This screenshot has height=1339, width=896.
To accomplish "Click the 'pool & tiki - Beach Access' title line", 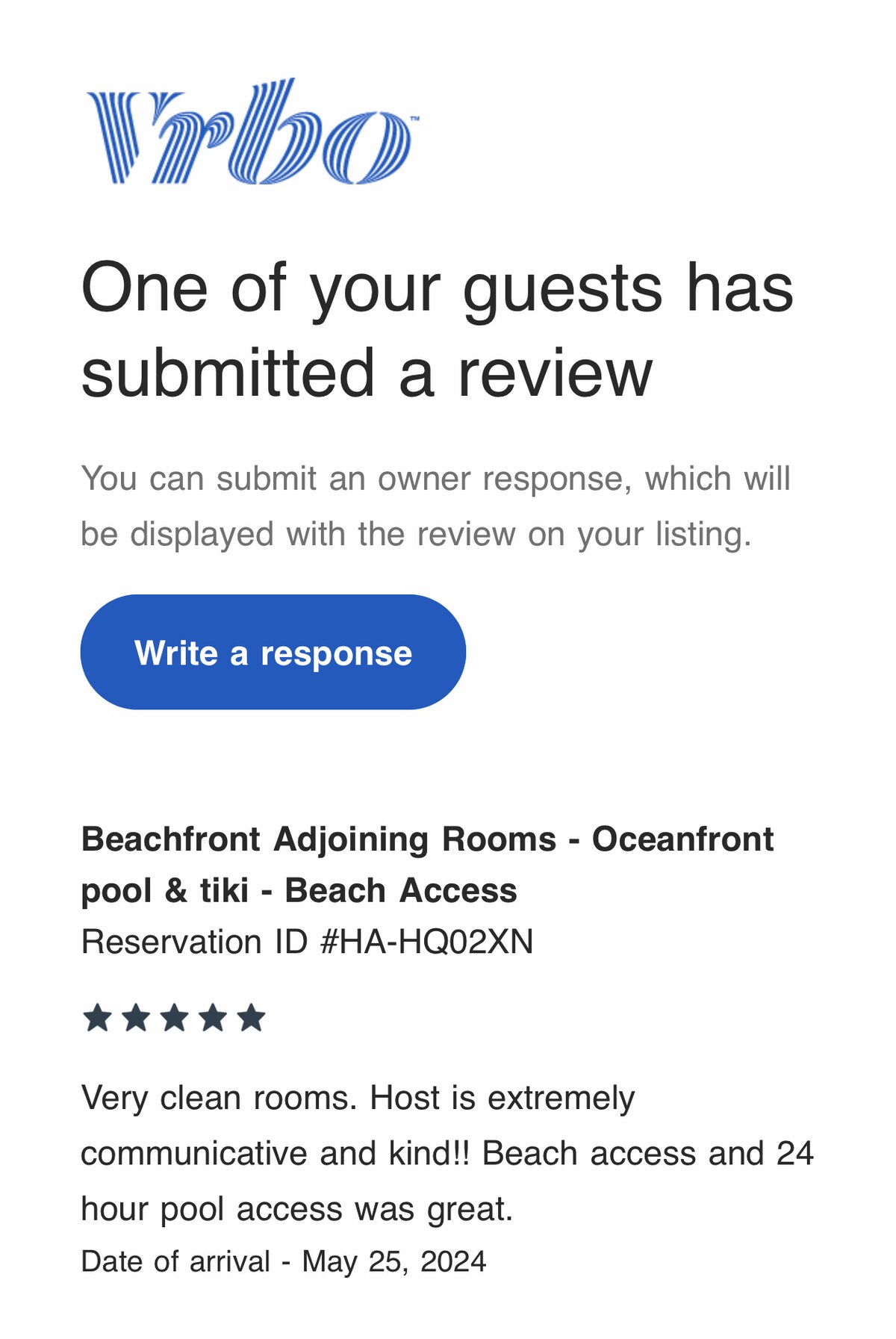I will pyautogui.click(x=299, y=891).
